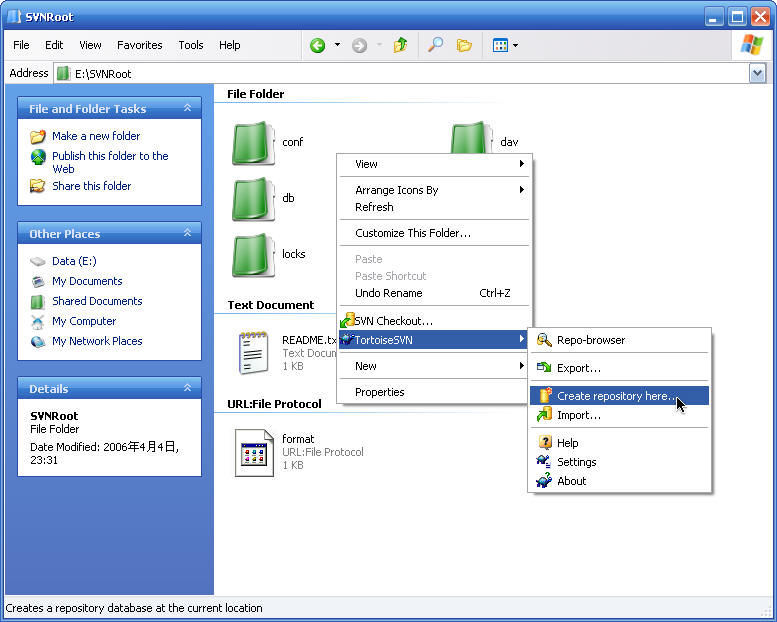Expand the Address bar dropdown arrow
The width and height of the screenshot is (777, 622).
pyautogui.click(x=757, y=73)
